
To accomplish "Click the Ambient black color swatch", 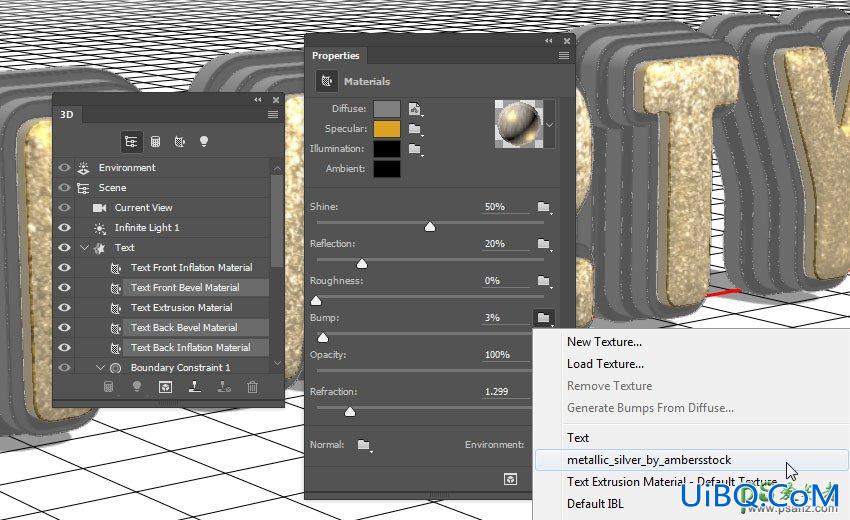I will click(x=387, y=169).
